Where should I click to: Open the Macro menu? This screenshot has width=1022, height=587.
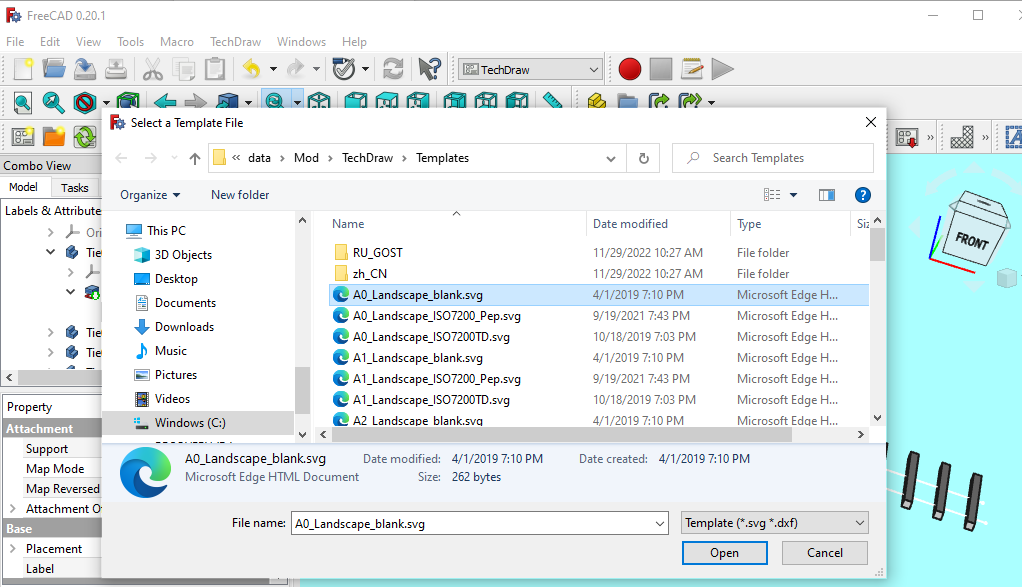(177, 42)
